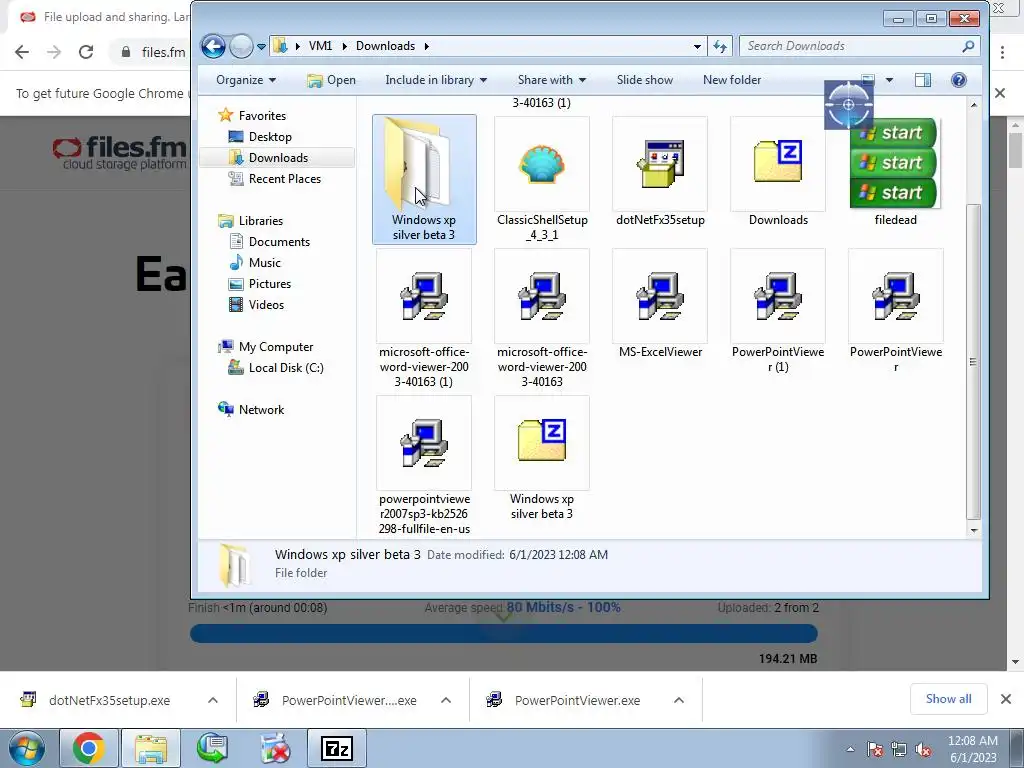Viewport: 1024px width, 768px height.
Task: Open Chrome's three-dot menu
Action: click(1002, 52)
